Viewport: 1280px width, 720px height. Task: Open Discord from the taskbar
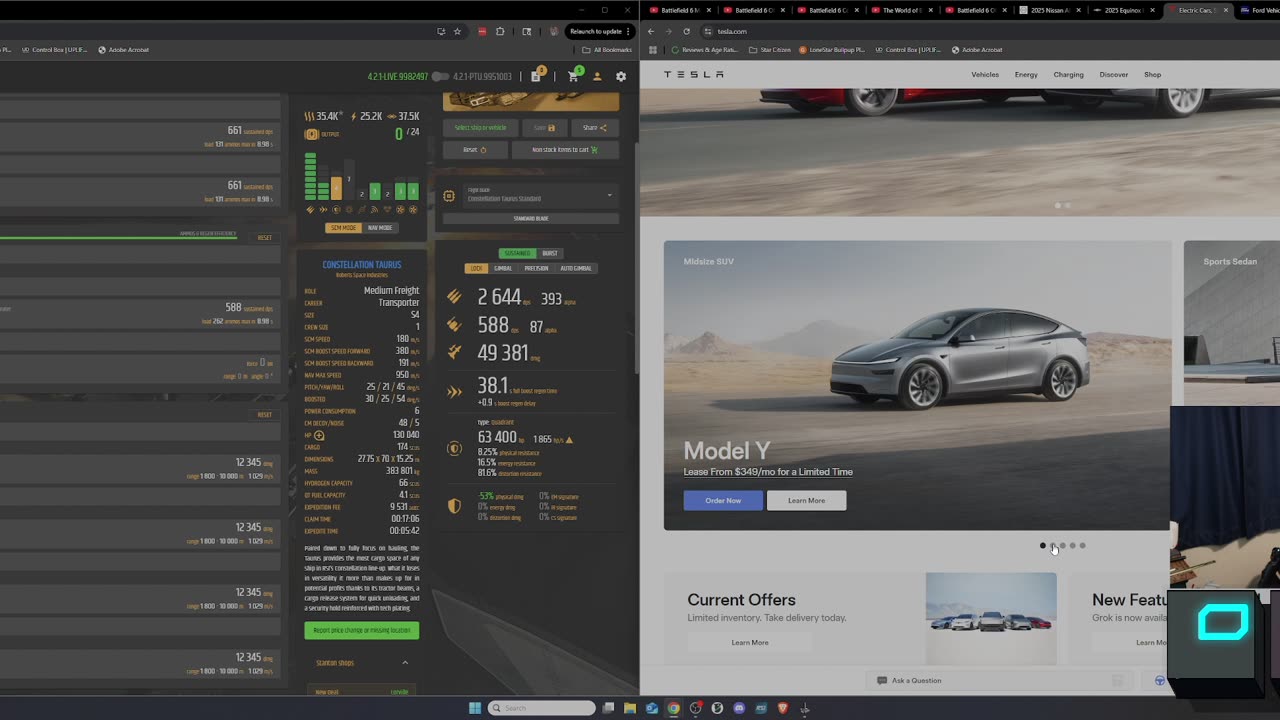point(739,708)
